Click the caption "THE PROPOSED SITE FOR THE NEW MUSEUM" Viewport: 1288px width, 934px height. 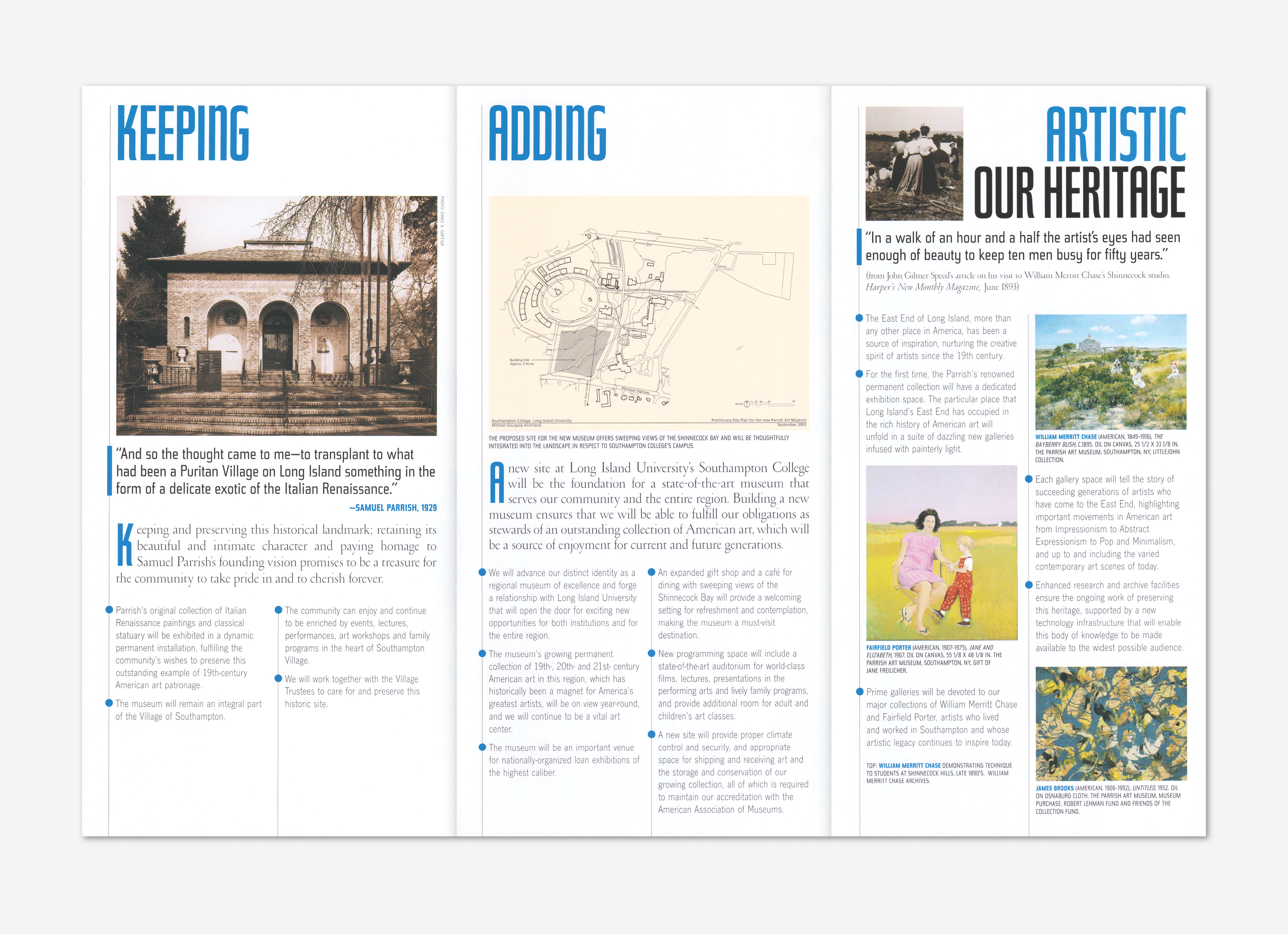coord(639,442)
